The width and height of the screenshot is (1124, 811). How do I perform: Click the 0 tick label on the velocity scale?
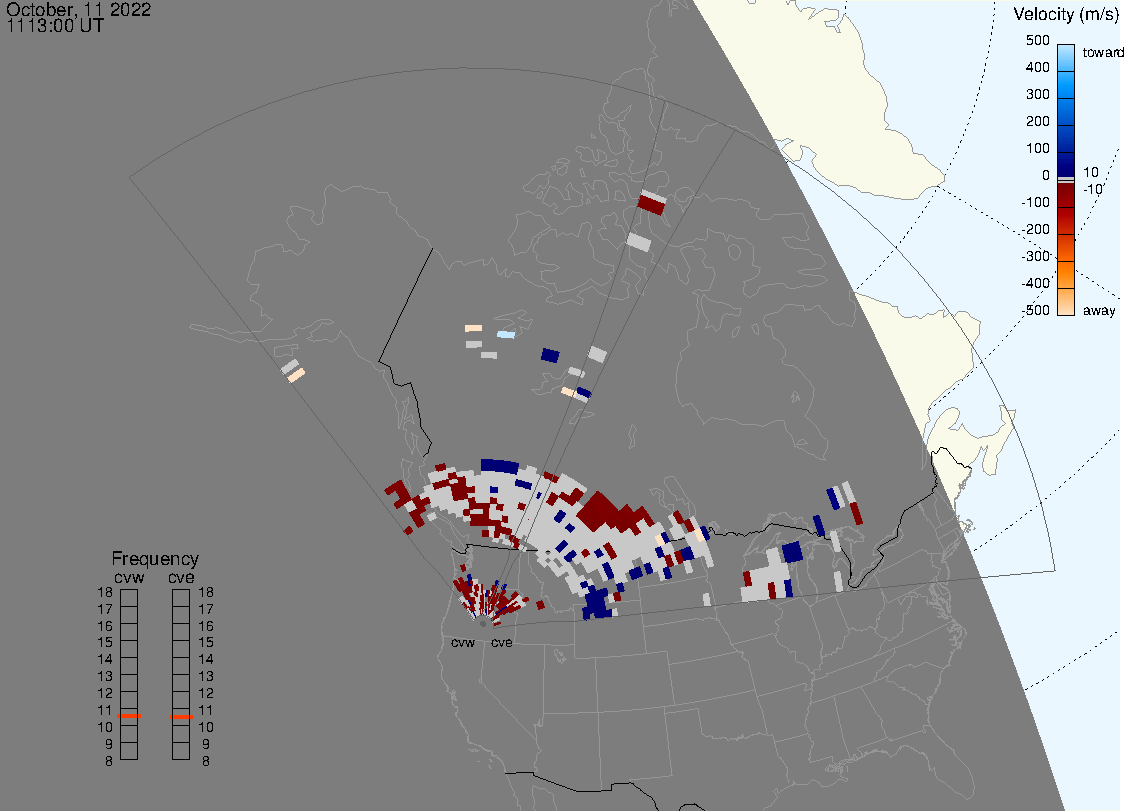(x=1046, y=176)
